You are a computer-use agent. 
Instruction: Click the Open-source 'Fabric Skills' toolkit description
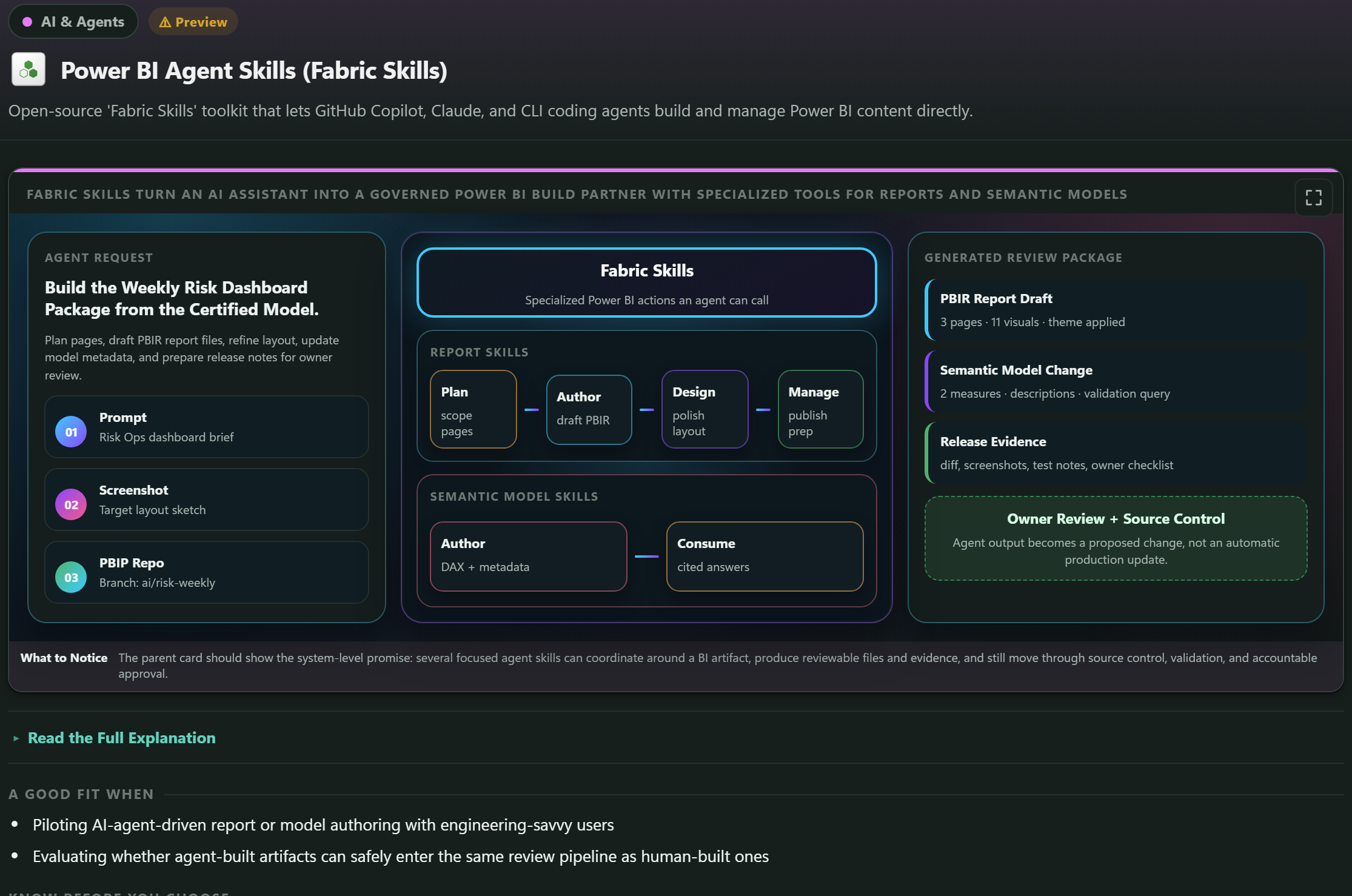(x=490, y=111)
